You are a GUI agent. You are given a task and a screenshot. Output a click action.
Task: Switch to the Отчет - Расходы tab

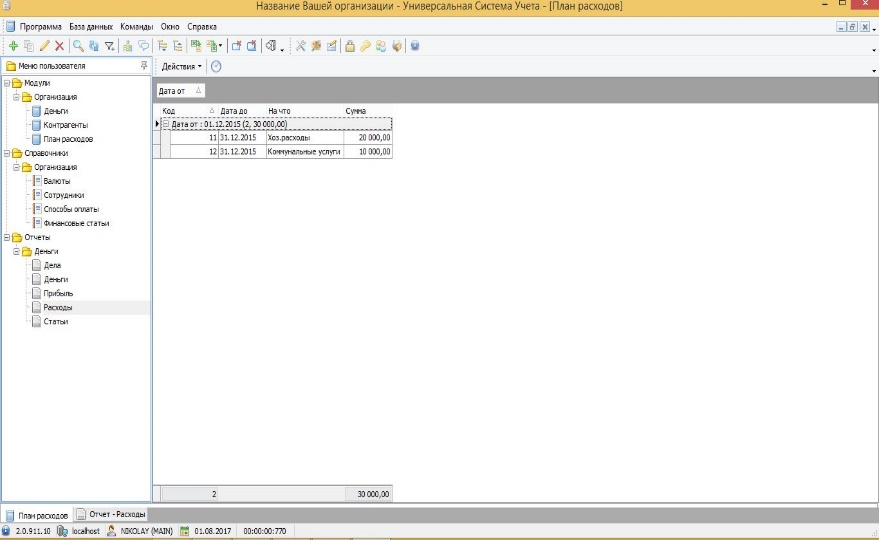(111, 514)
